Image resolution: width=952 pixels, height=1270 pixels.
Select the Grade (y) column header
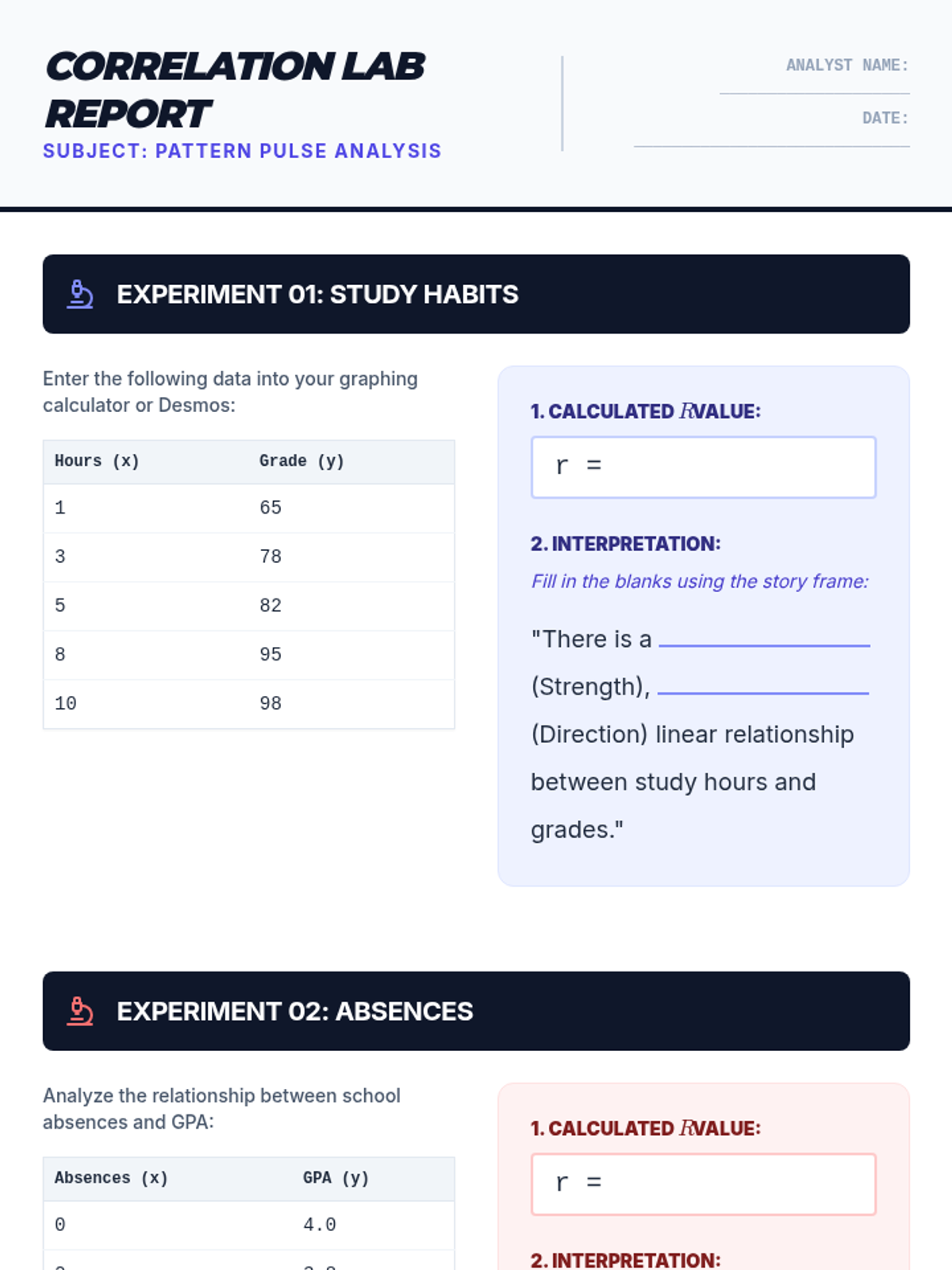(x=301, y=461)
